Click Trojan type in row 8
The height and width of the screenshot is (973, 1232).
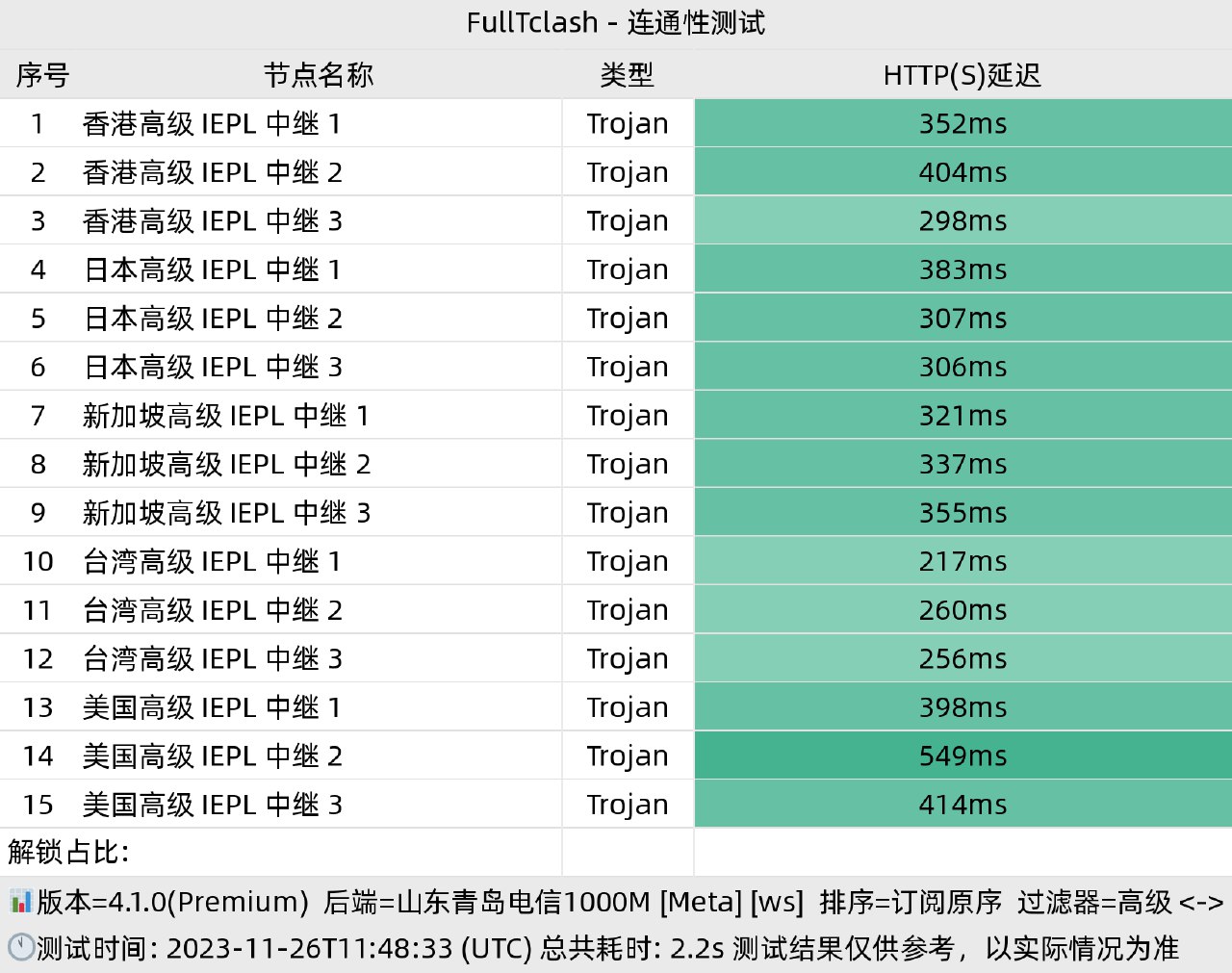(x=628, y=464)
